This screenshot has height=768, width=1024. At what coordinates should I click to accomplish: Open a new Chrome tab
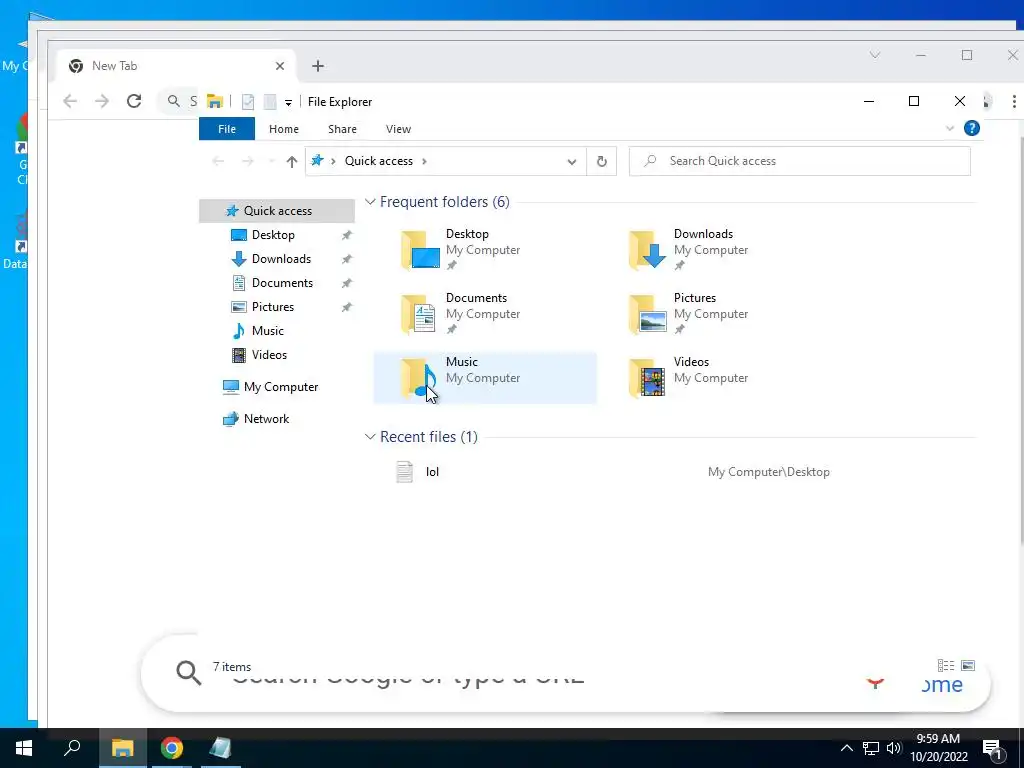coord(317,66)
